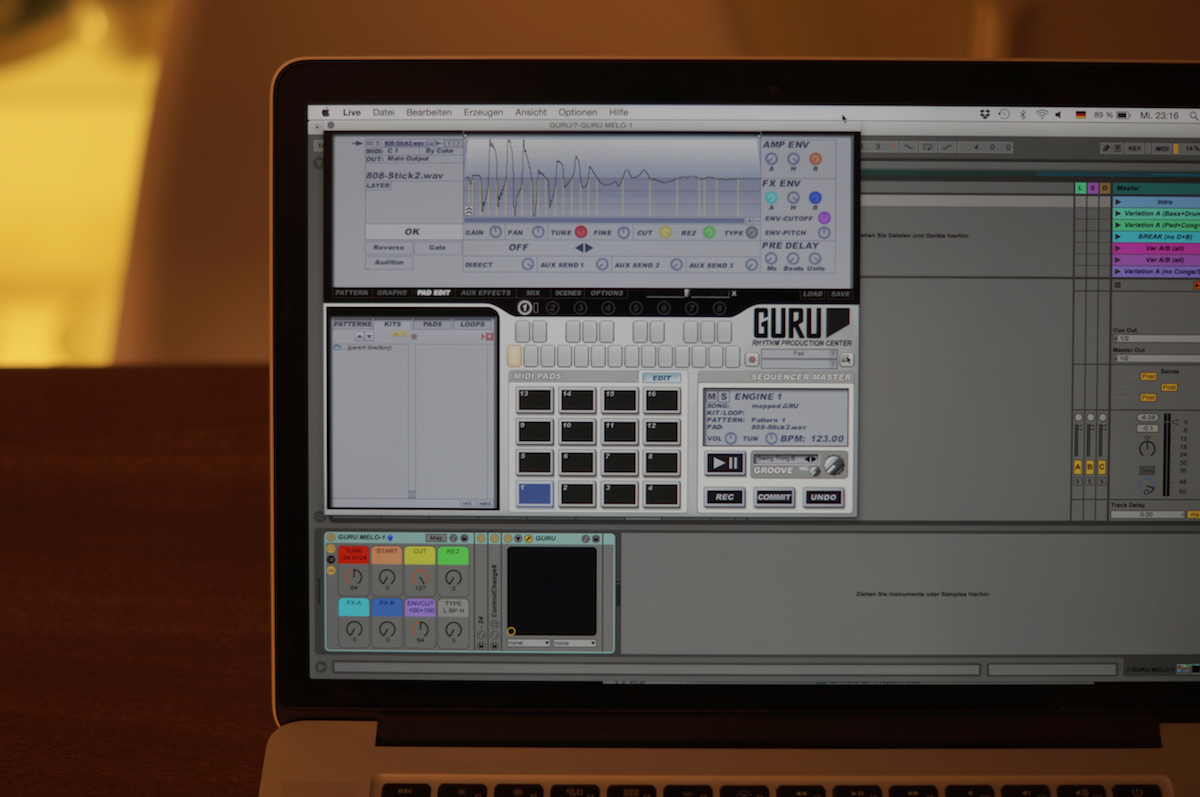Viewport: 1200px width, 797px height.
Task: Click the orange AMP ENV release knob
Action: (815, 159)
